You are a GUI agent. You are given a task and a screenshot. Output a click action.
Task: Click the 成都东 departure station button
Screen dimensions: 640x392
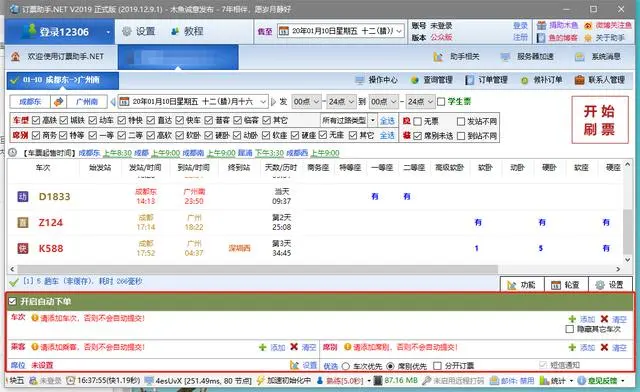30,101
